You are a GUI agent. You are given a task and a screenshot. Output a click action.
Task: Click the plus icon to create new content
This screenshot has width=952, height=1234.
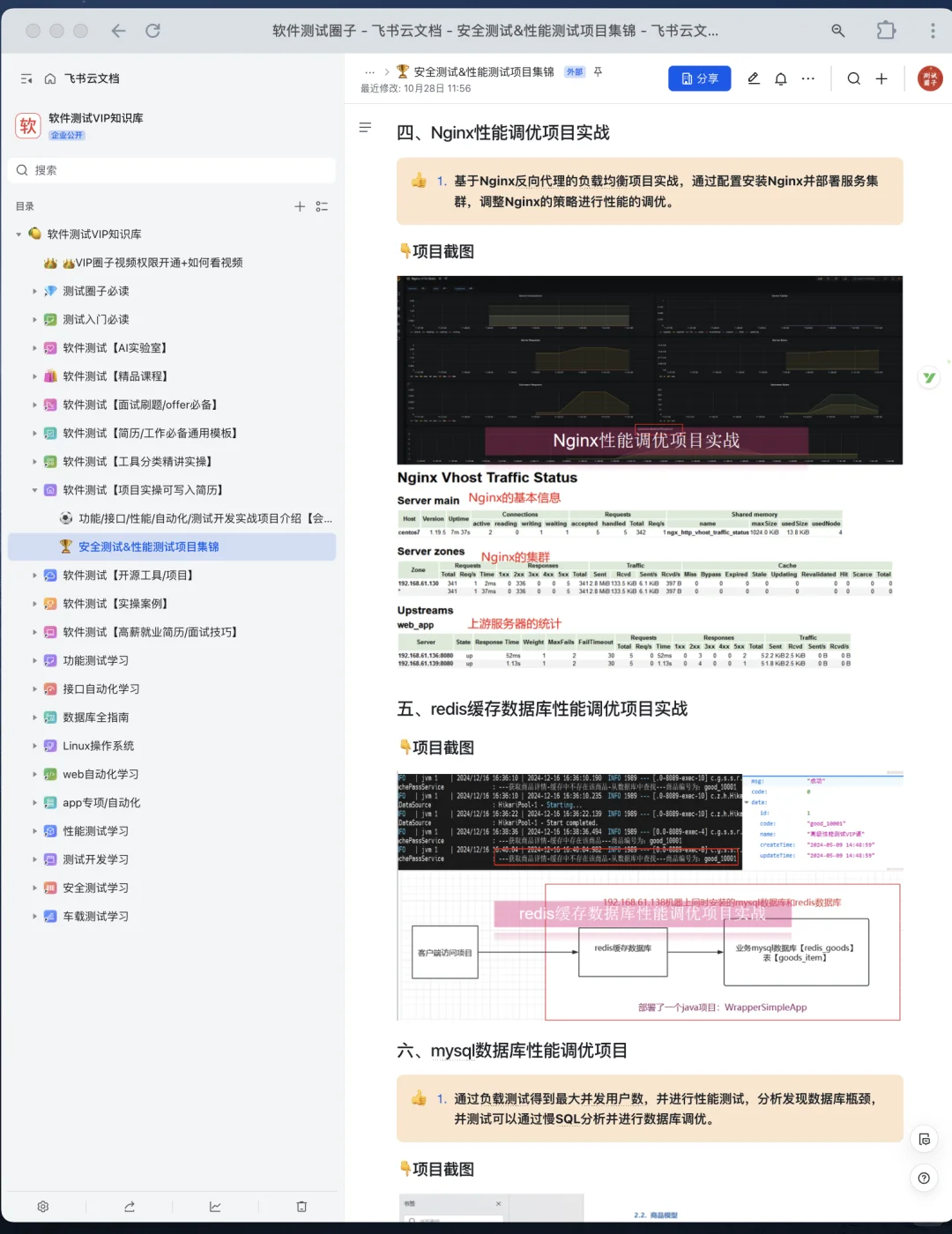point(881,78)
